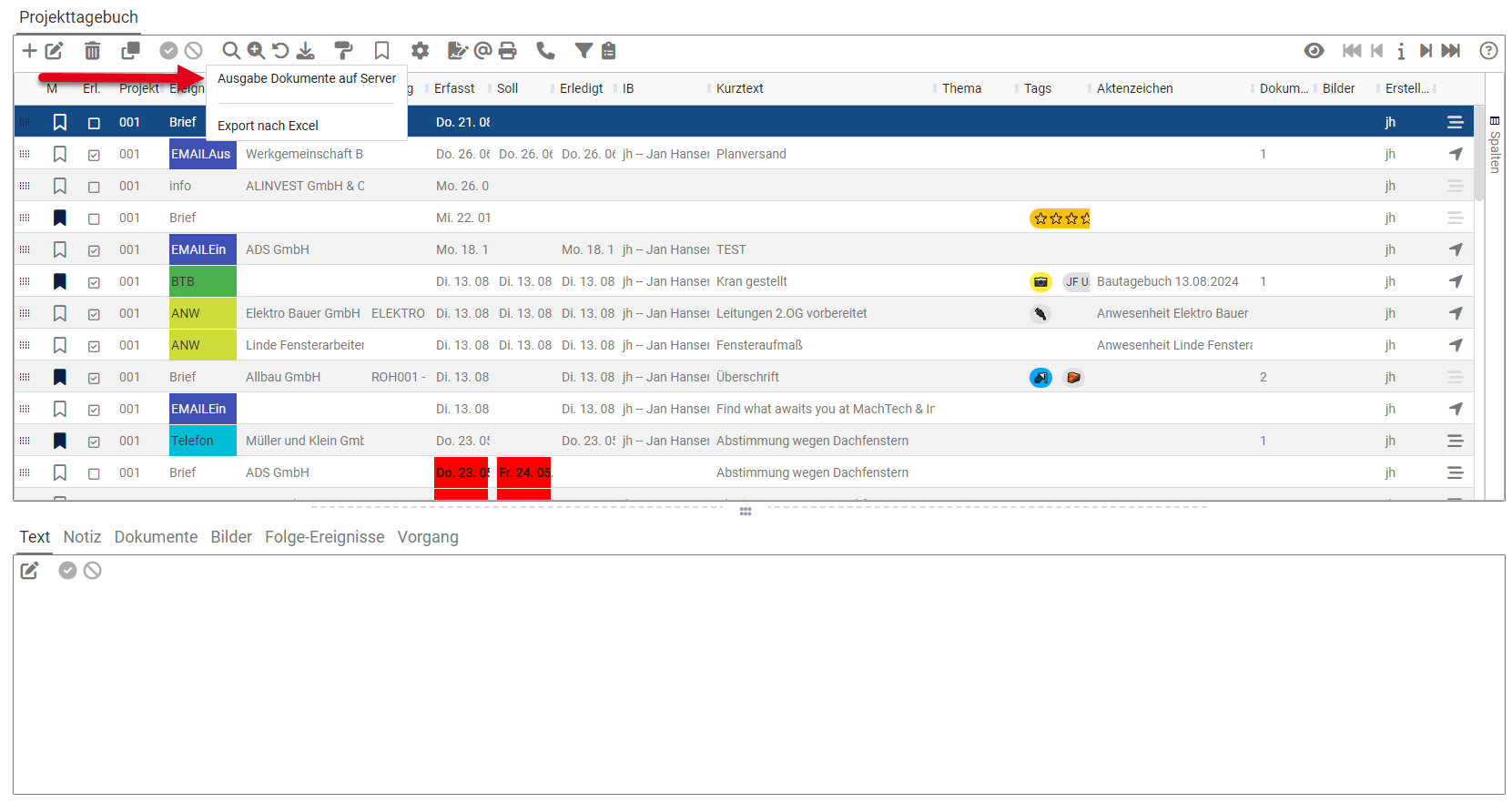The width and height of the screenshot is (1512, 802).
Task: Click the red Soll date cell 'Fr. 24. 05'
Action: (524, 472)
